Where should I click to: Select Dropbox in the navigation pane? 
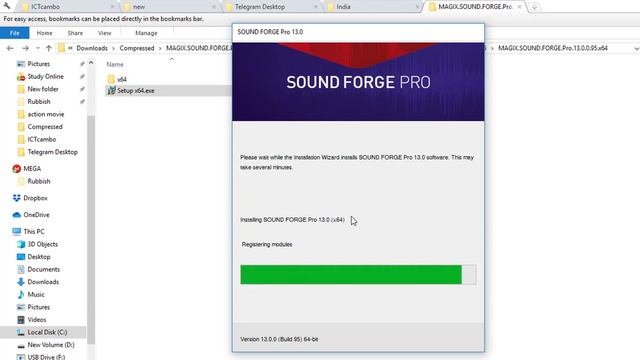(x=35, y=198)
